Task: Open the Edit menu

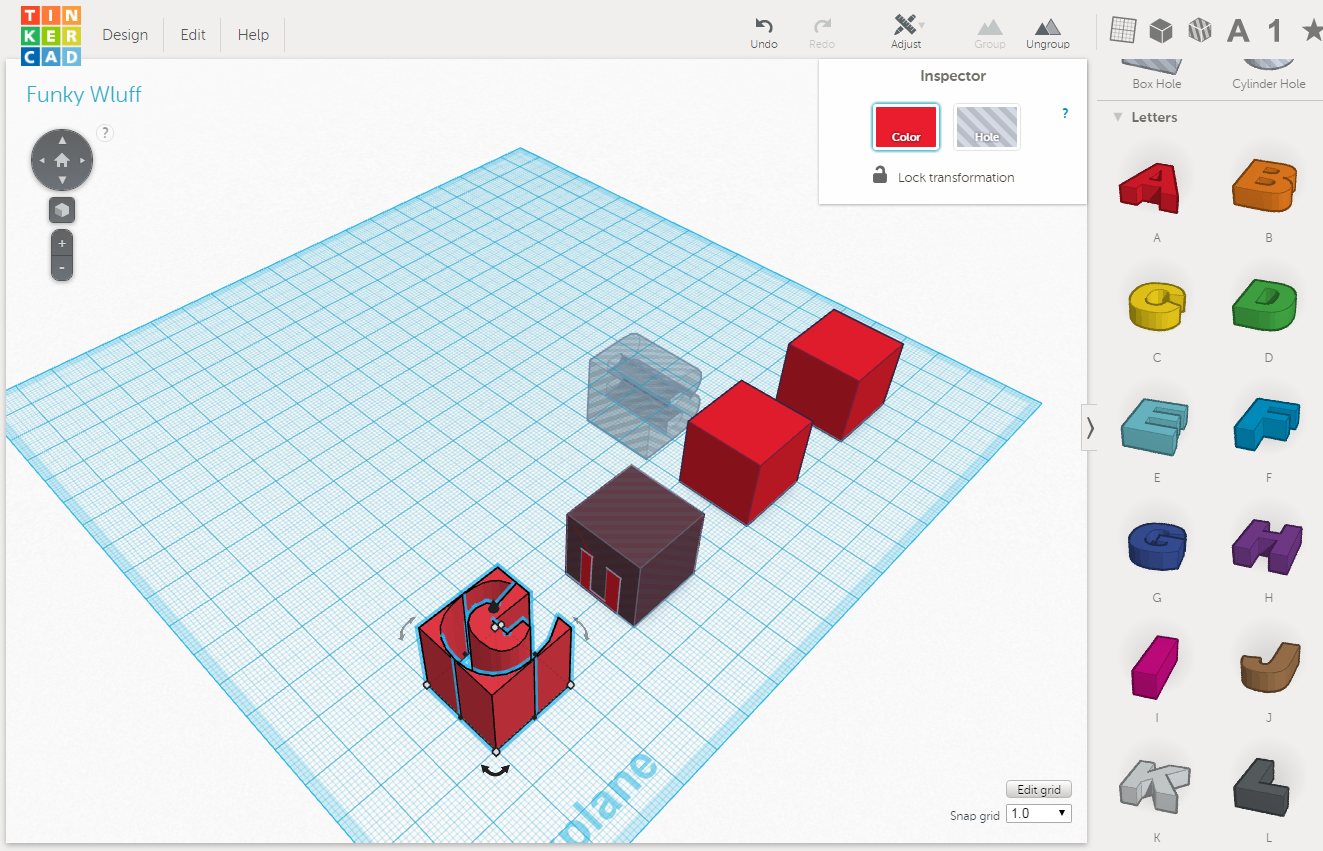Action: pos(192,34)
